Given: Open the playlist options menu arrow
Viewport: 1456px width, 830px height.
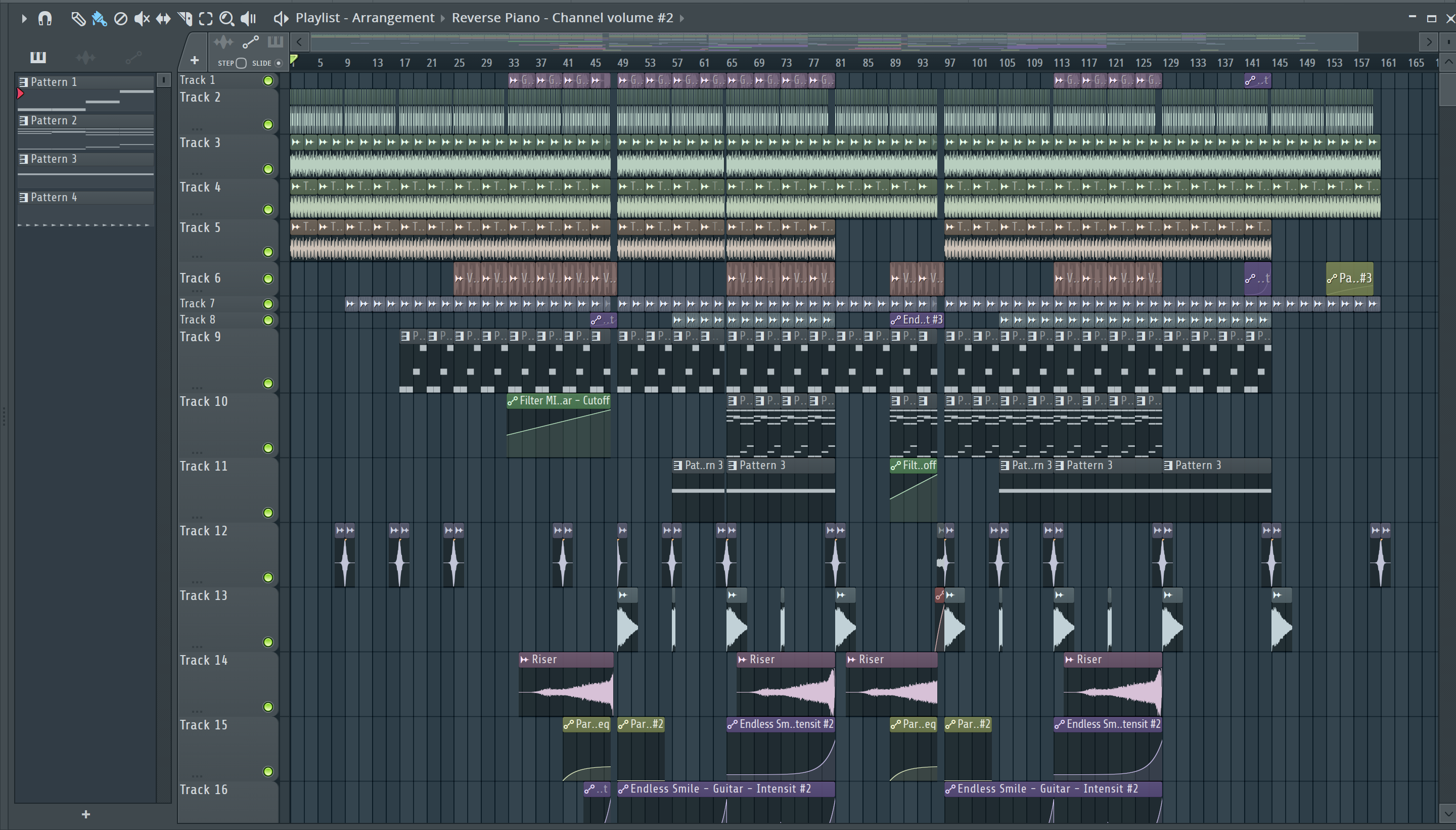Looking at the screenshot, I should [x=23, y=18].
